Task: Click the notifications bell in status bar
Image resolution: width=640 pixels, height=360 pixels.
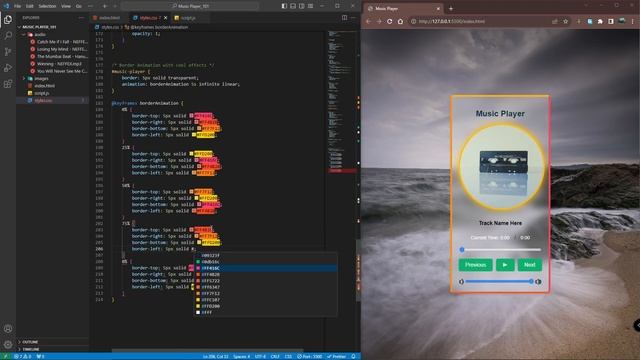Action: [353, 356]
